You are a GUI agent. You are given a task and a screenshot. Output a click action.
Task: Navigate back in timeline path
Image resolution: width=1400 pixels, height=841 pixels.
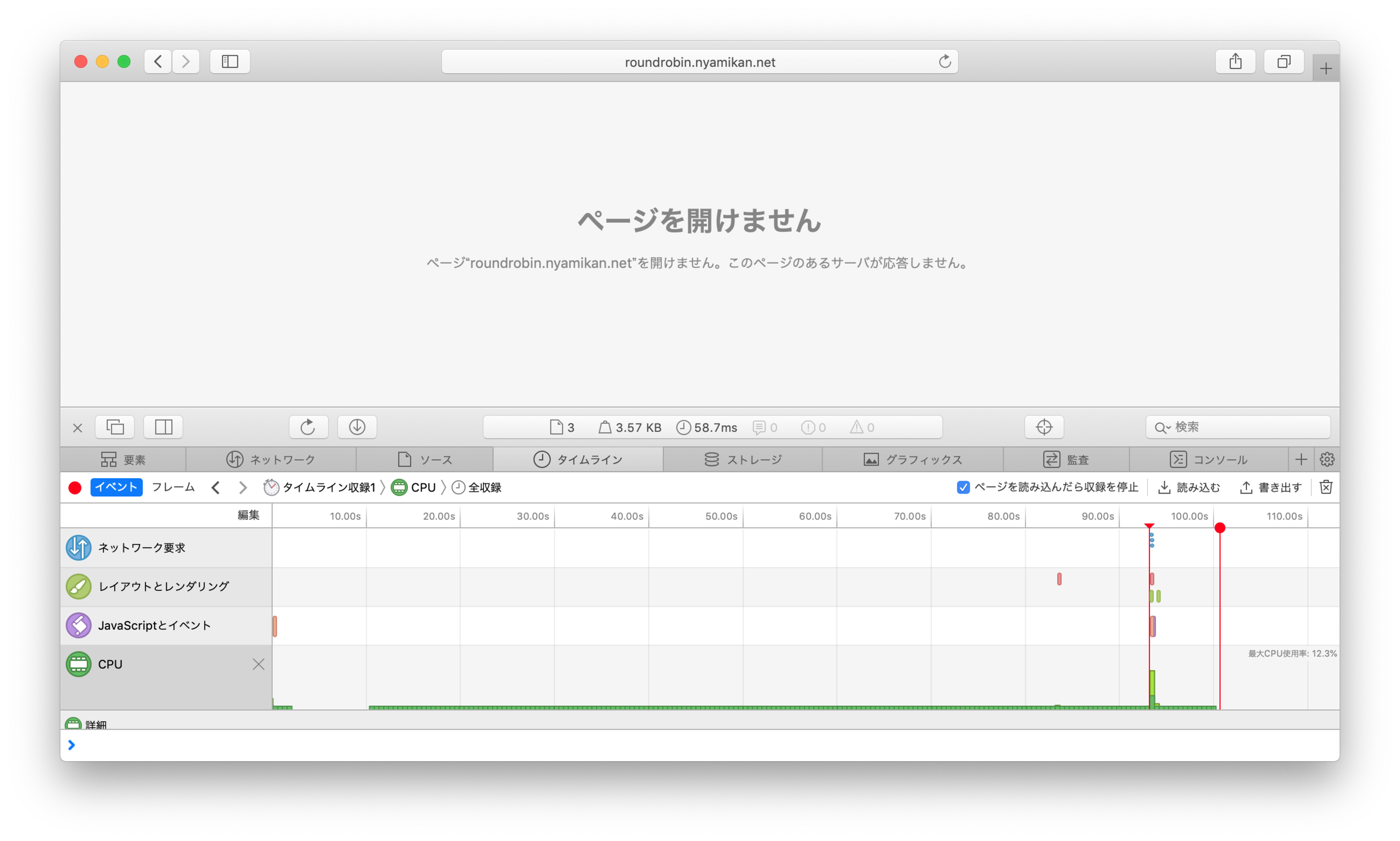coord(216,488)
